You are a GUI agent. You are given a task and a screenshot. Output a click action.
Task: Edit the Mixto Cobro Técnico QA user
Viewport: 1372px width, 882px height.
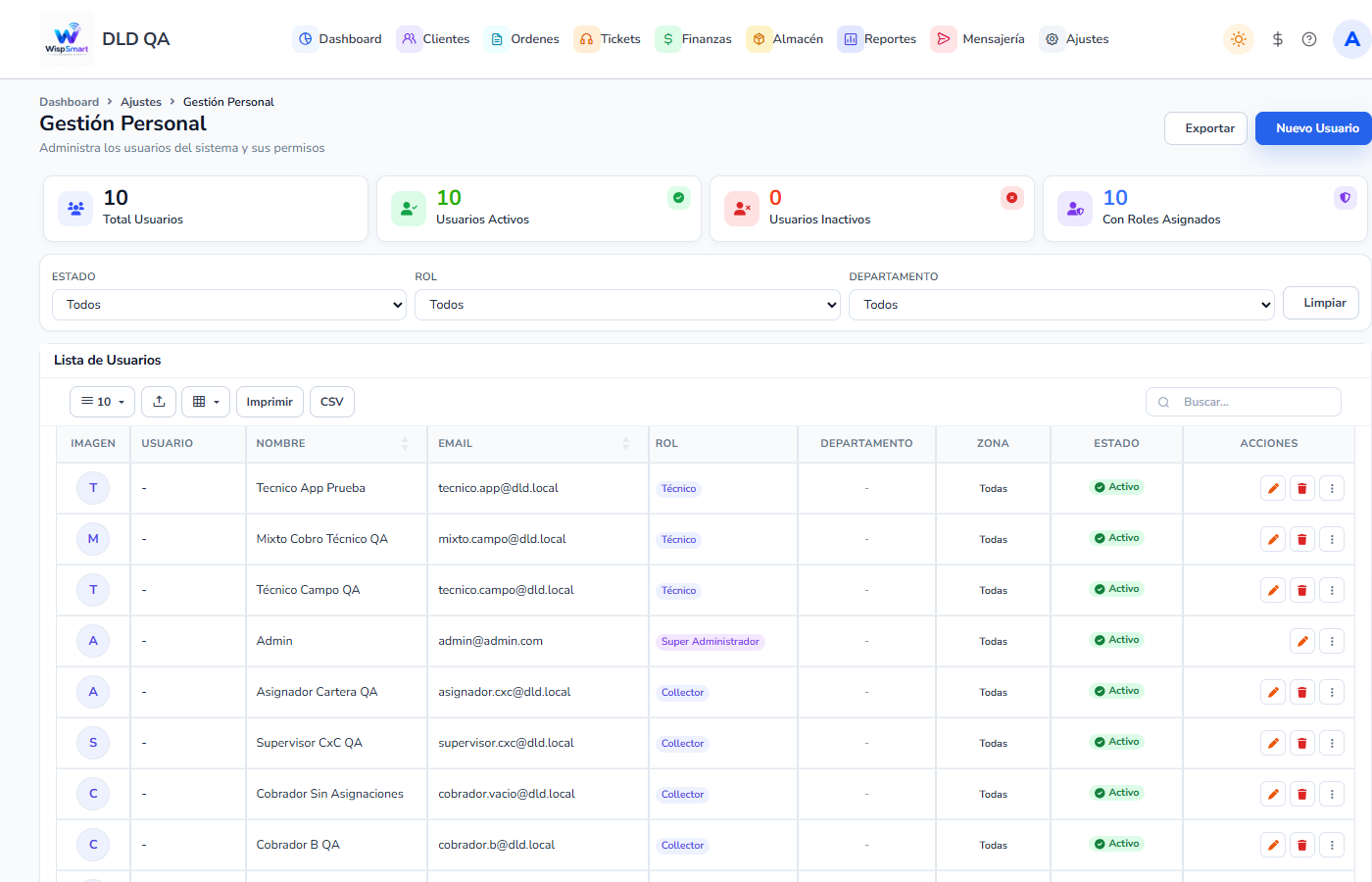[x=1273, y=539]
